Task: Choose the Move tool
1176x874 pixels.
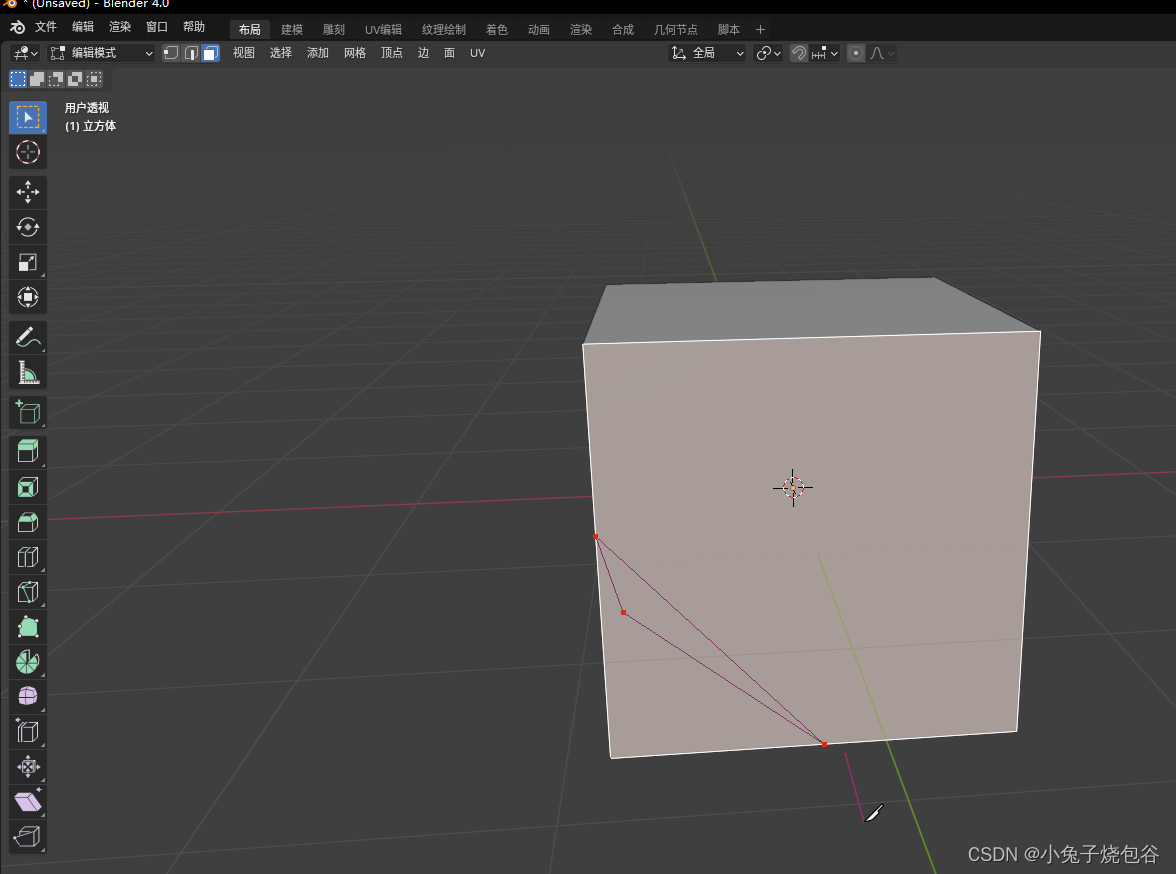Action: coord(28,192)
